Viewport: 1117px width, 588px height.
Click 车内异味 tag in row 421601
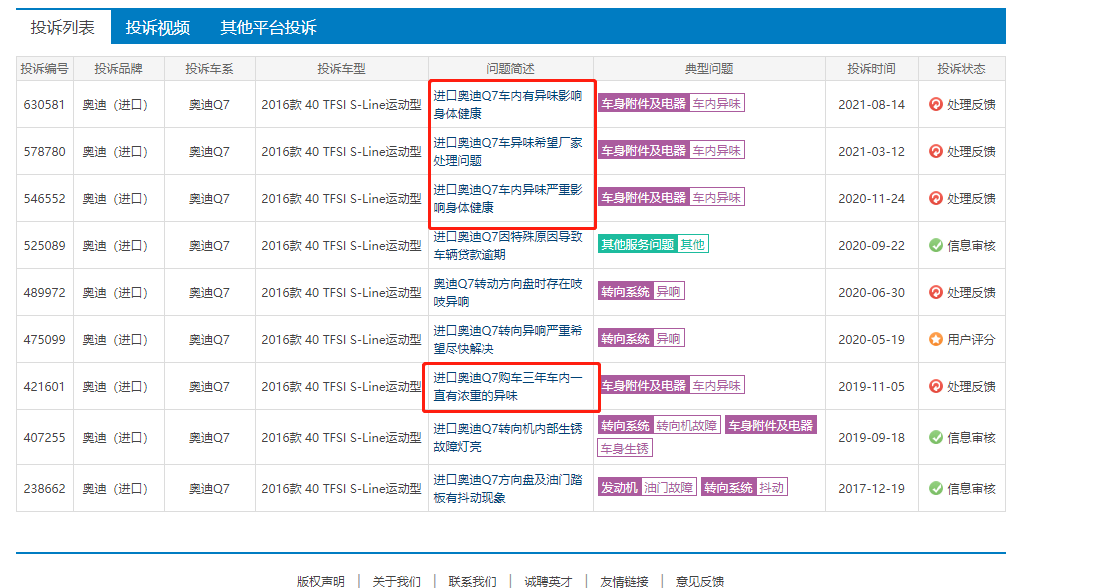(717, 386)
